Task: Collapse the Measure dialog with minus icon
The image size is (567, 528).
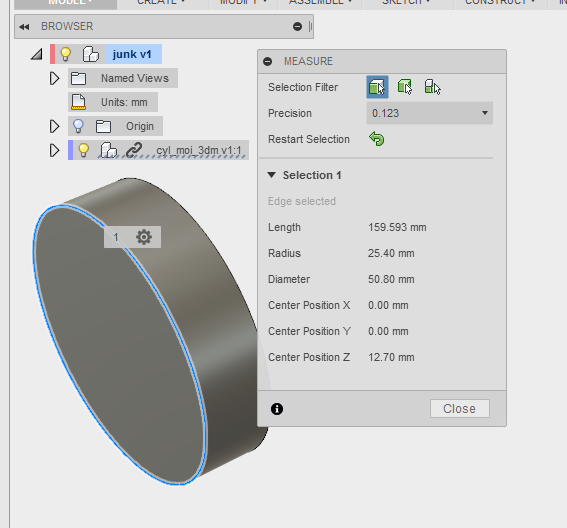Action: (268, 61)
